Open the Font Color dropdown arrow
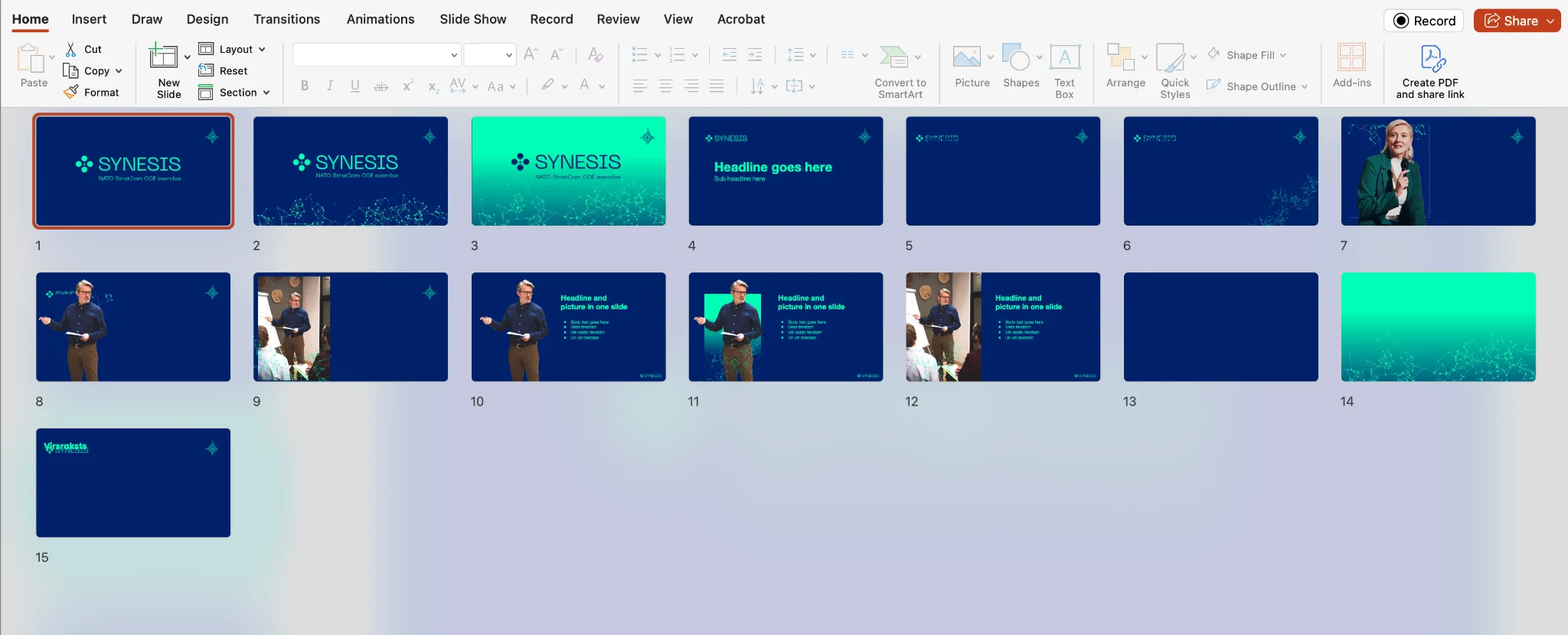The image size is (1568, 635). pos(603,86)
